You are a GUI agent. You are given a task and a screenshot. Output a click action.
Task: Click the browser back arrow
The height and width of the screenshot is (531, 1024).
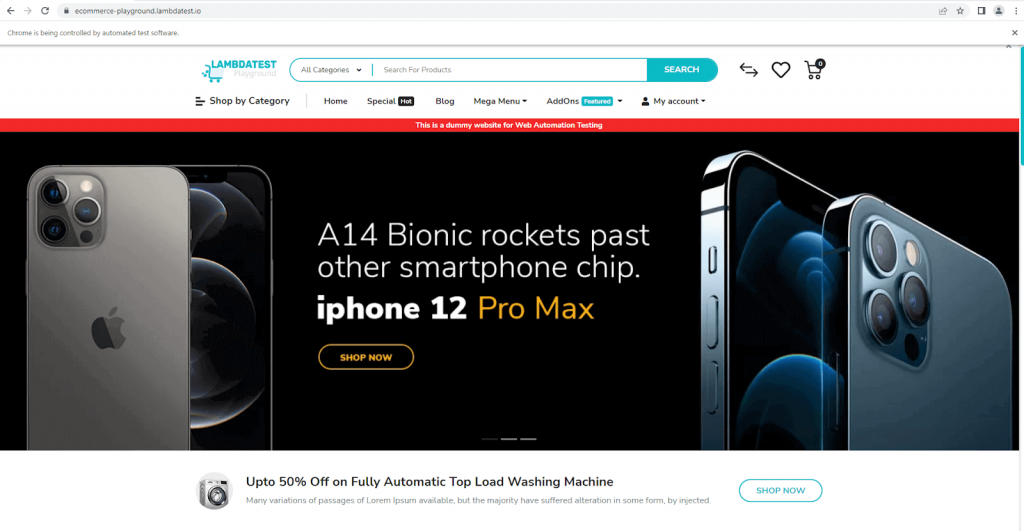[x=10, y=10]
